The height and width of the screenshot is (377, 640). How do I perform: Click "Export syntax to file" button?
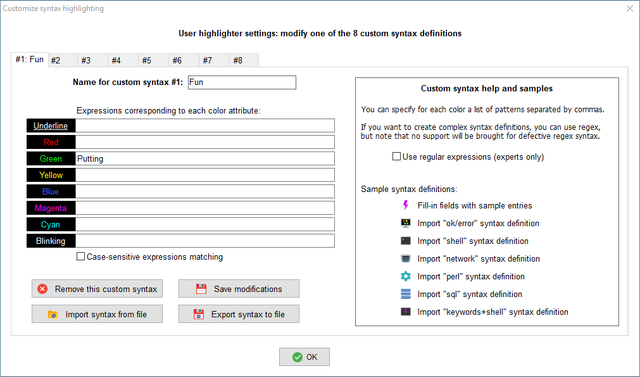pos(239,314)
